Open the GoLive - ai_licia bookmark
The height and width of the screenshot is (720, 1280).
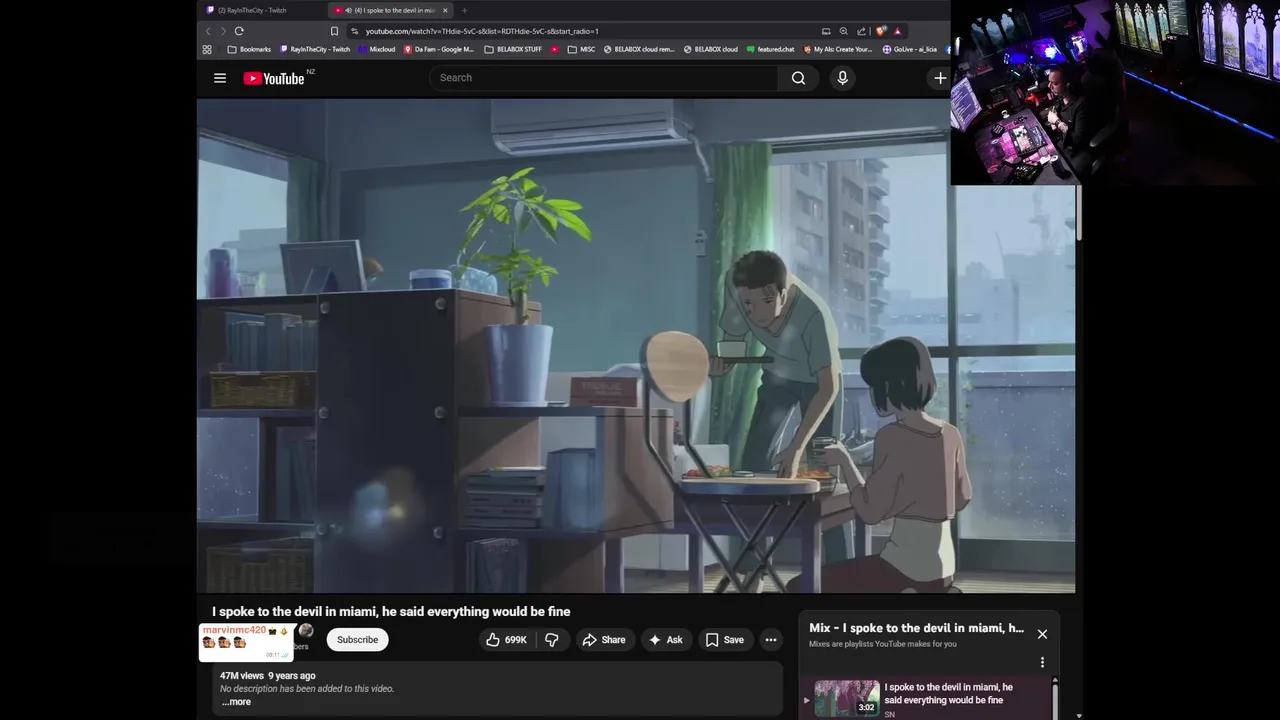coord(910,49)
